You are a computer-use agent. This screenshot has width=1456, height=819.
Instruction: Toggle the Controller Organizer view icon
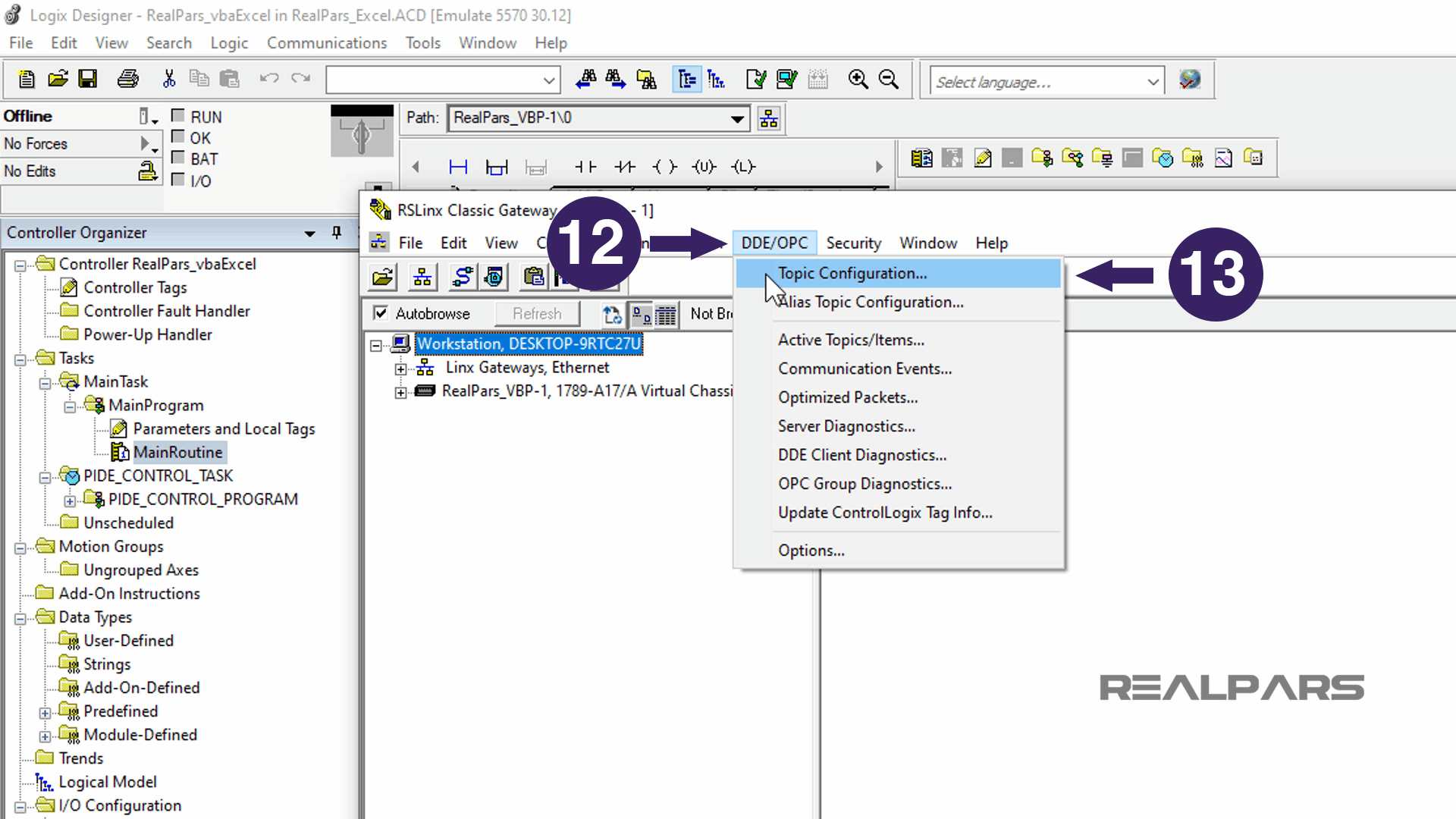687,79
